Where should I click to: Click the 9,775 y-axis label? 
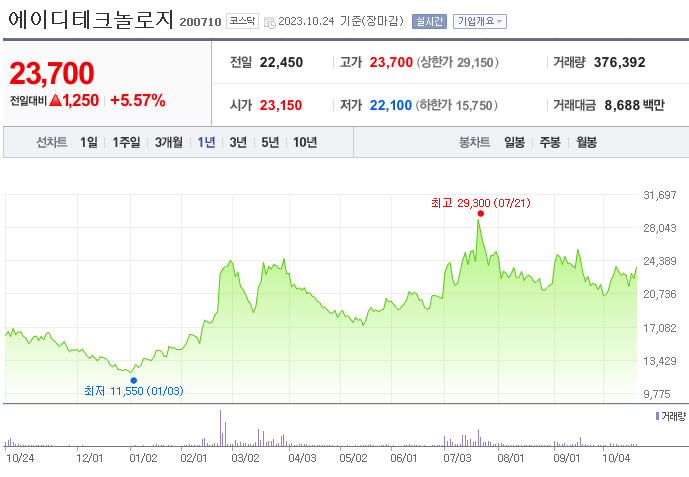657,394
